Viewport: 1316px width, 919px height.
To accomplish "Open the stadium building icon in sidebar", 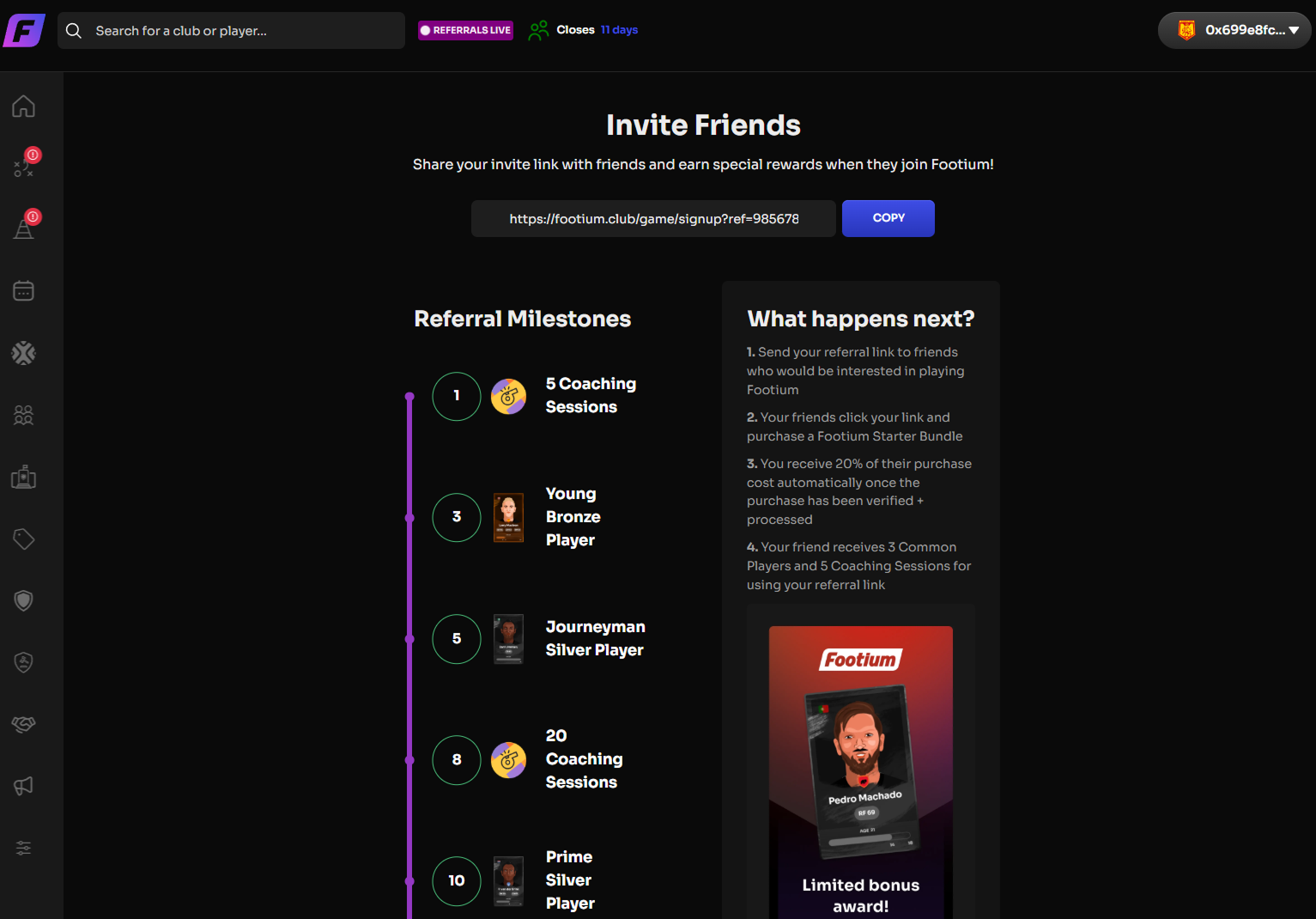I will 23,477.
